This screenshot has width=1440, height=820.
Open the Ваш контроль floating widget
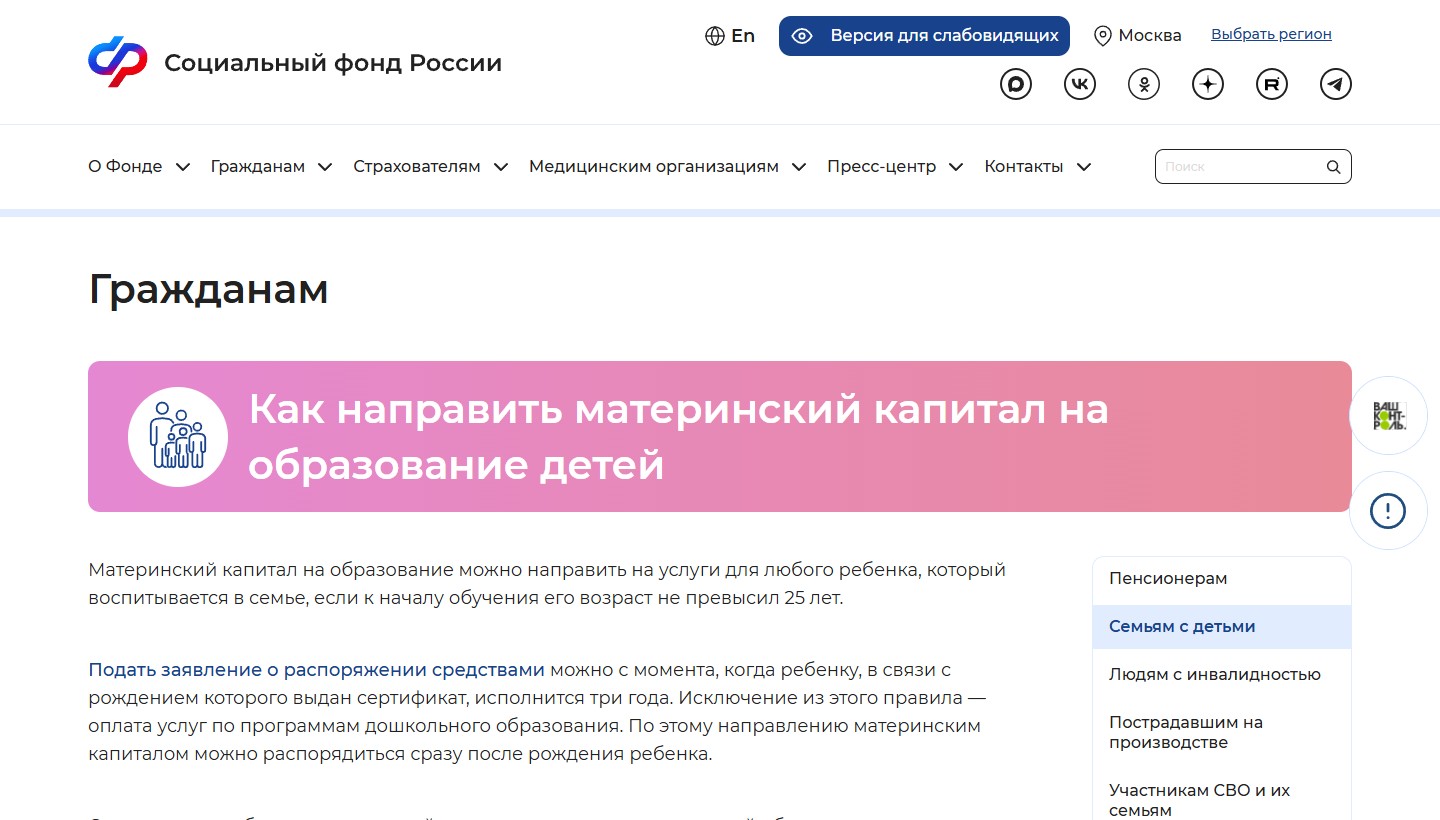[1388, 415]
